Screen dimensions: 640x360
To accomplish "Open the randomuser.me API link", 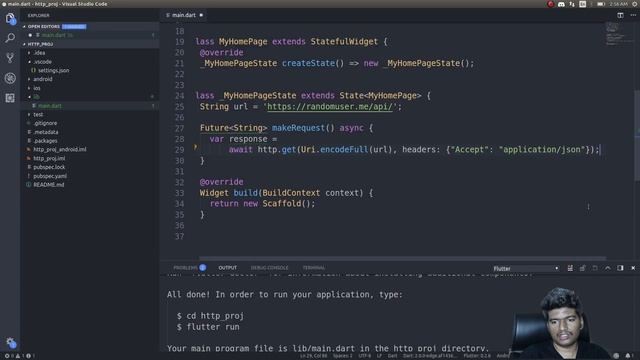I will point(329,107).
